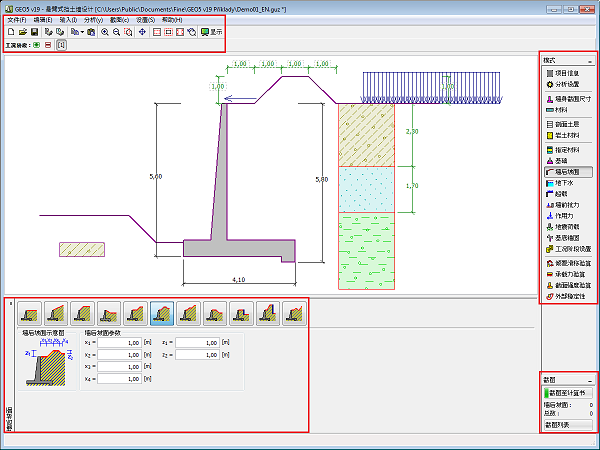600x450 pixels.
Task: Open the 文件(F) menu
Action: pos(17,20)
